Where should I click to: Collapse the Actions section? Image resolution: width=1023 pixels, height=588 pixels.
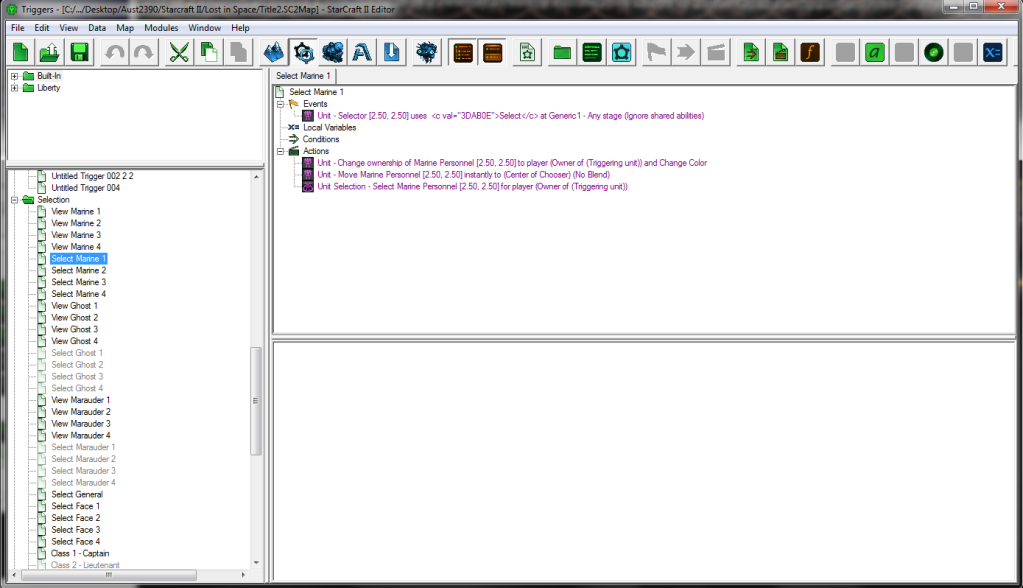point(281,151)
